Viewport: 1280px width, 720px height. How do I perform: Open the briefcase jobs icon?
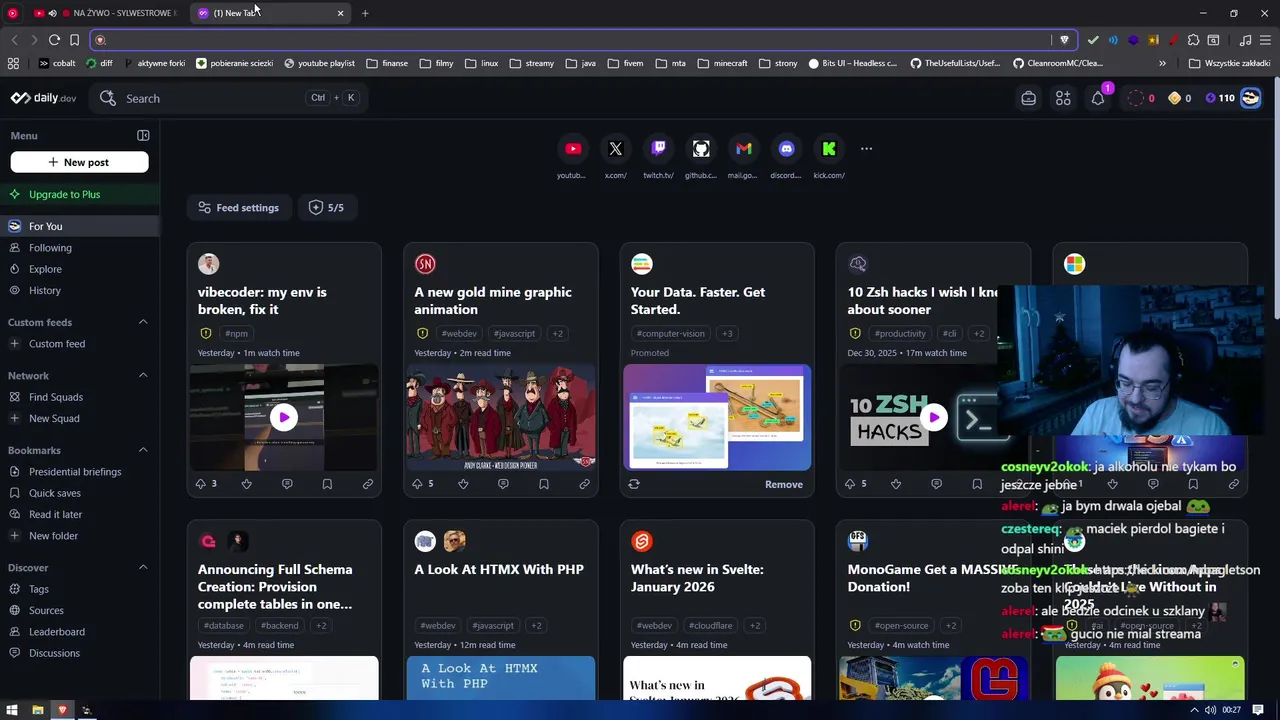tap(1028, 98)
